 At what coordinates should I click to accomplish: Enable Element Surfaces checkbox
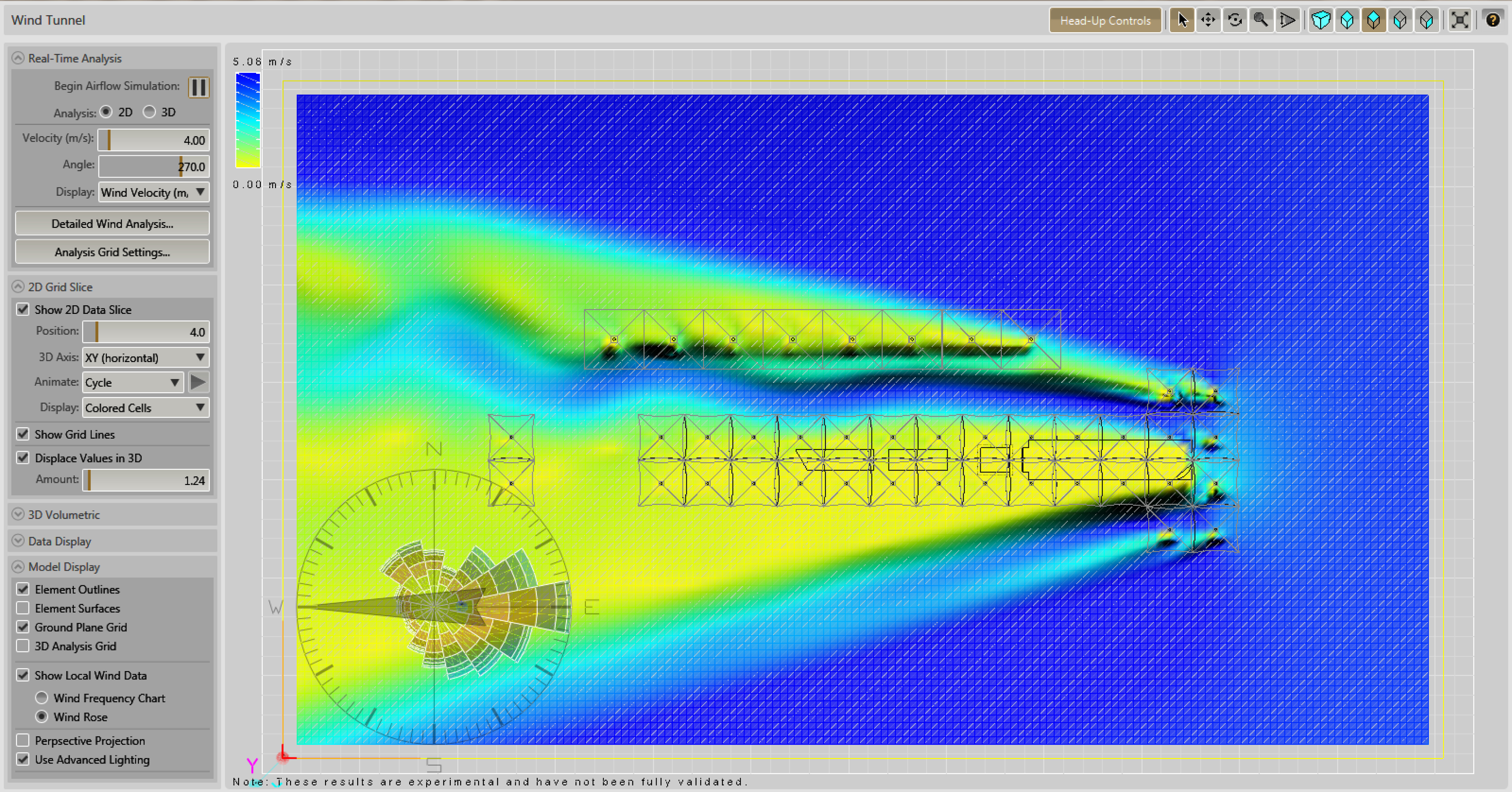(23, 608)
